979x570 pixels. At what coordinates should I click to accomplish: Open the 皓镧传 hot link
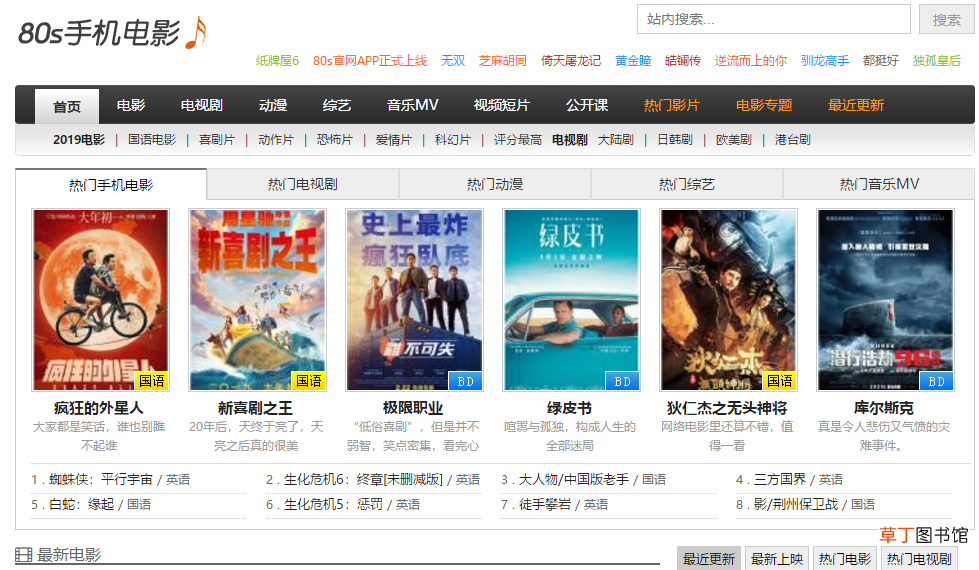point(682,61)
